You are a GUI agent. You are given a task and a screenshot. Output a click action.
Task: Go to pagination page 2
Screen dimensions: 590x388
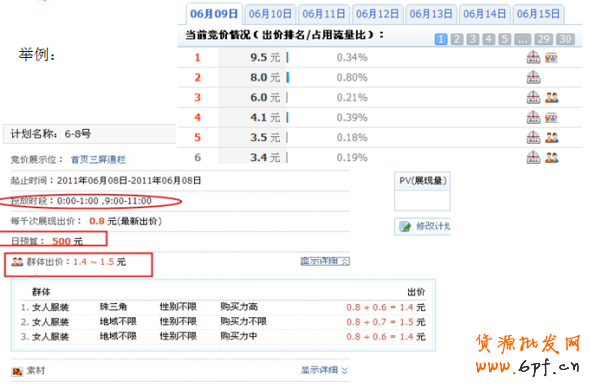pyautogui.click(x=457, y=39)
